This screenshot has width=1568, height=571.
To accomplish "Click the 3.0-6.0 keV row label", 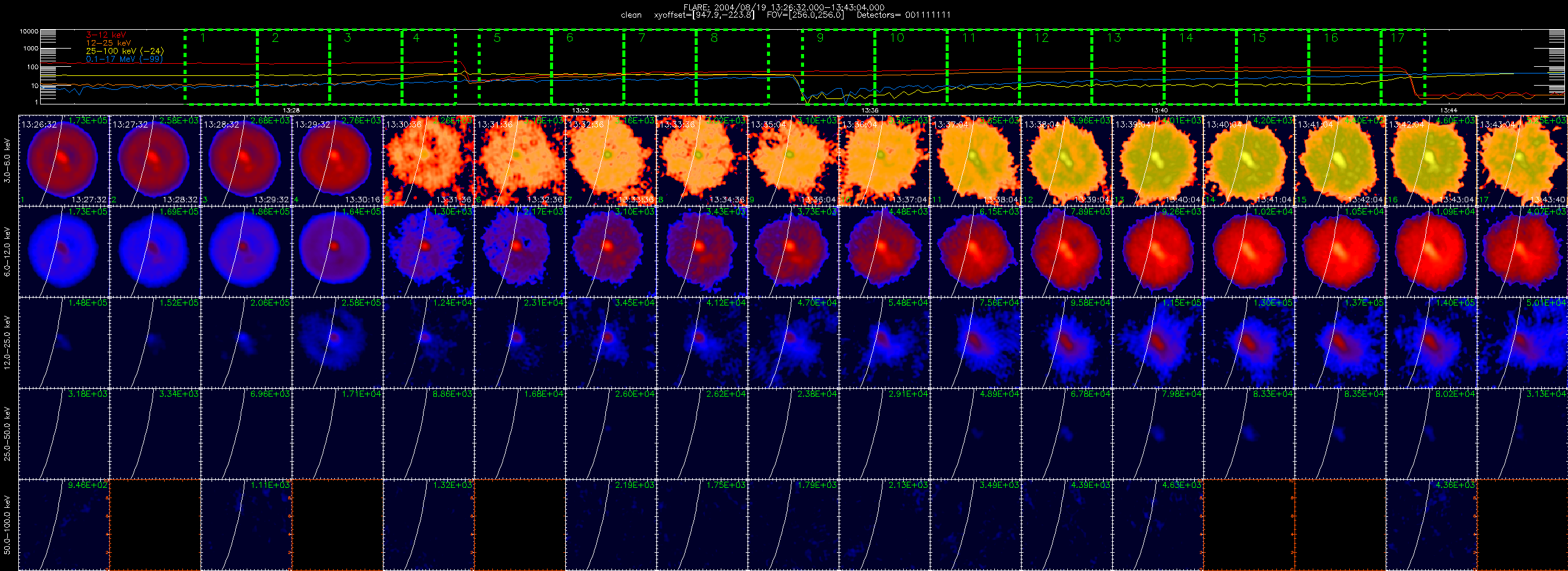I will (x=7, y=160).
